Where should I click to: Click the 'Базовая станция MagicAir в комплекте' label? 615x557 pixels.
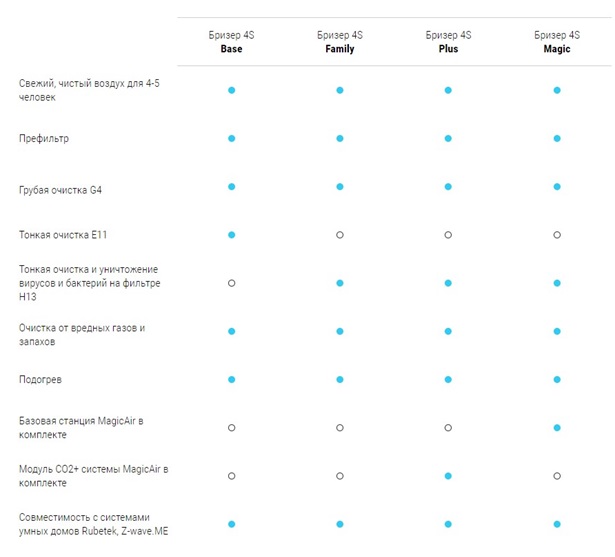pyautogui.click(x=81, y=428)
